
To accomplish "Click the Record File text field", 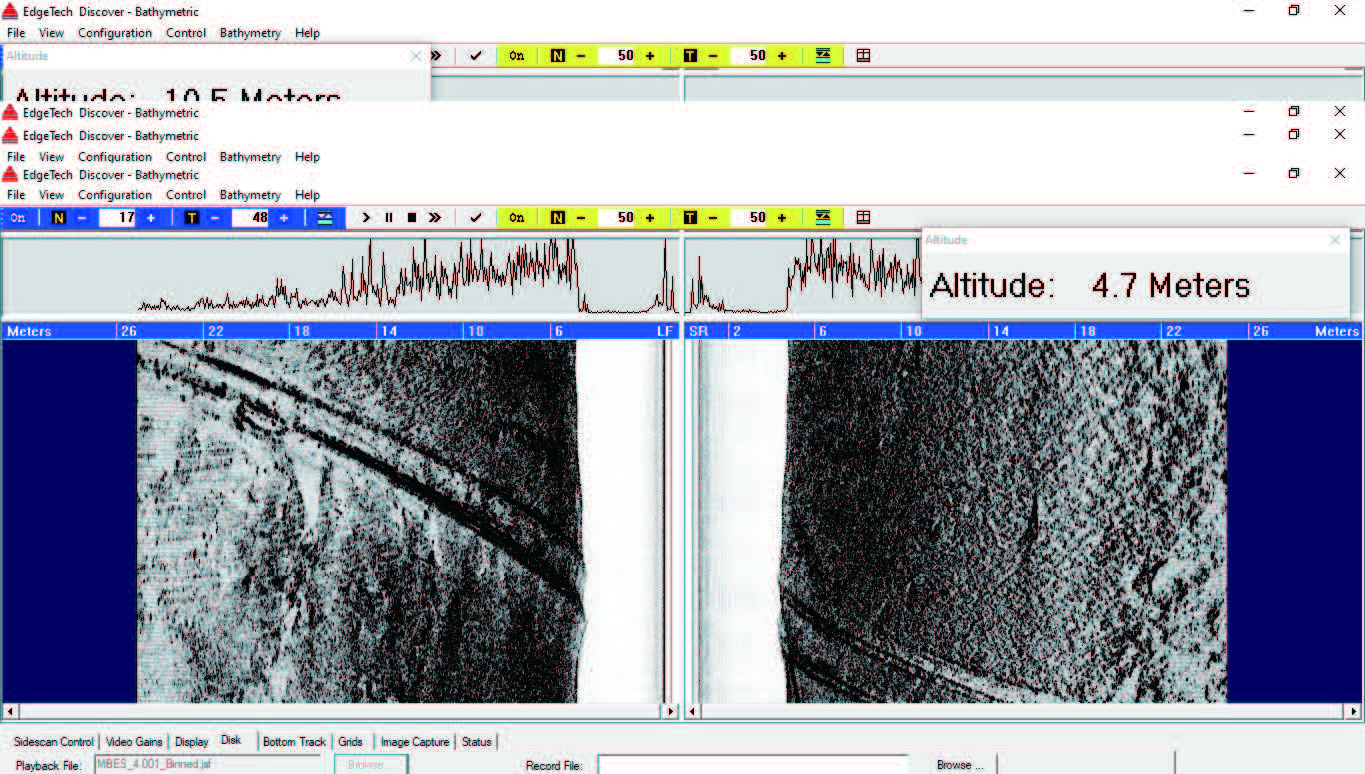I will click(753, 765).
